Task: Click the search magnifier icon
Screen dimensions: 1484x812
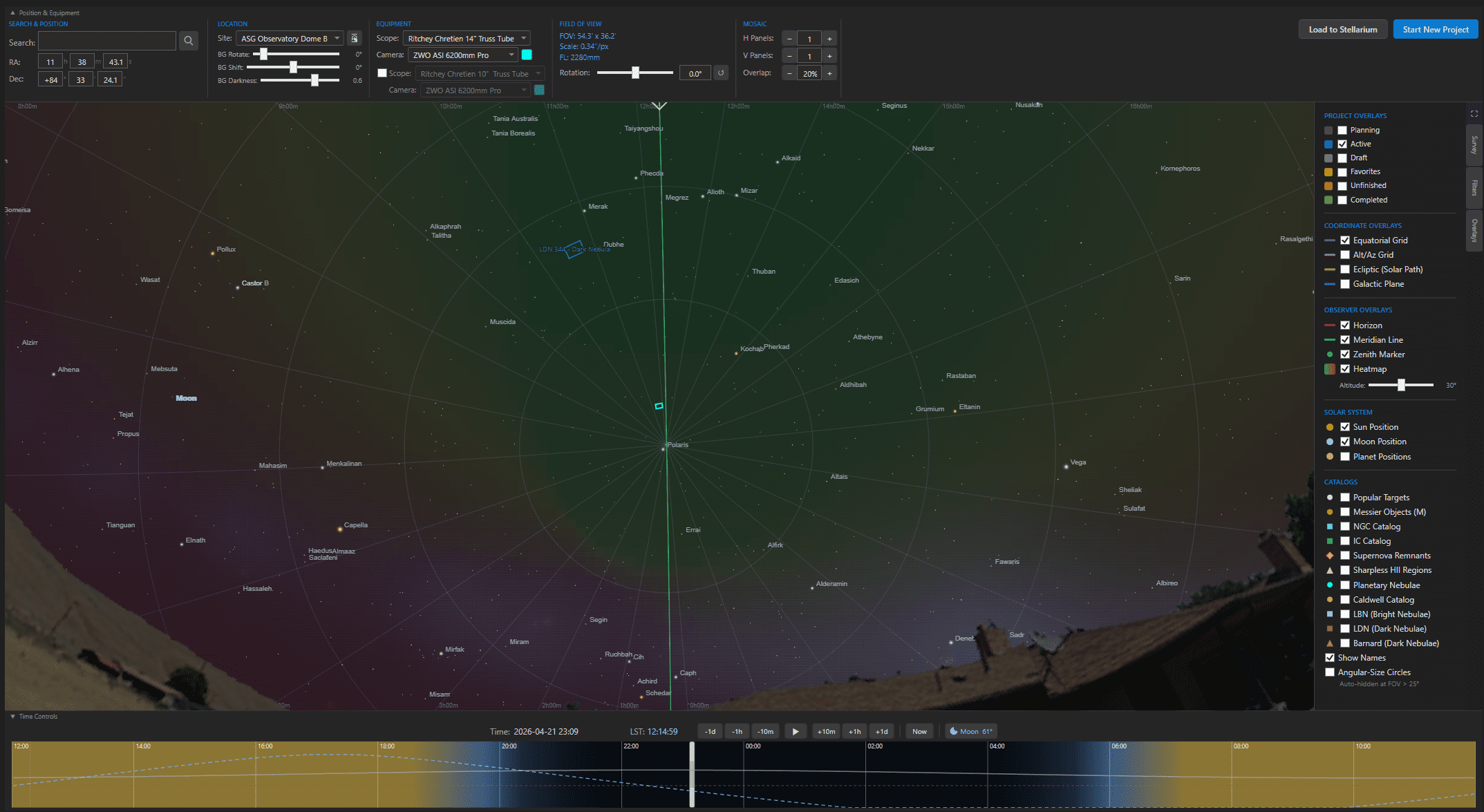Action: [188, 41]
